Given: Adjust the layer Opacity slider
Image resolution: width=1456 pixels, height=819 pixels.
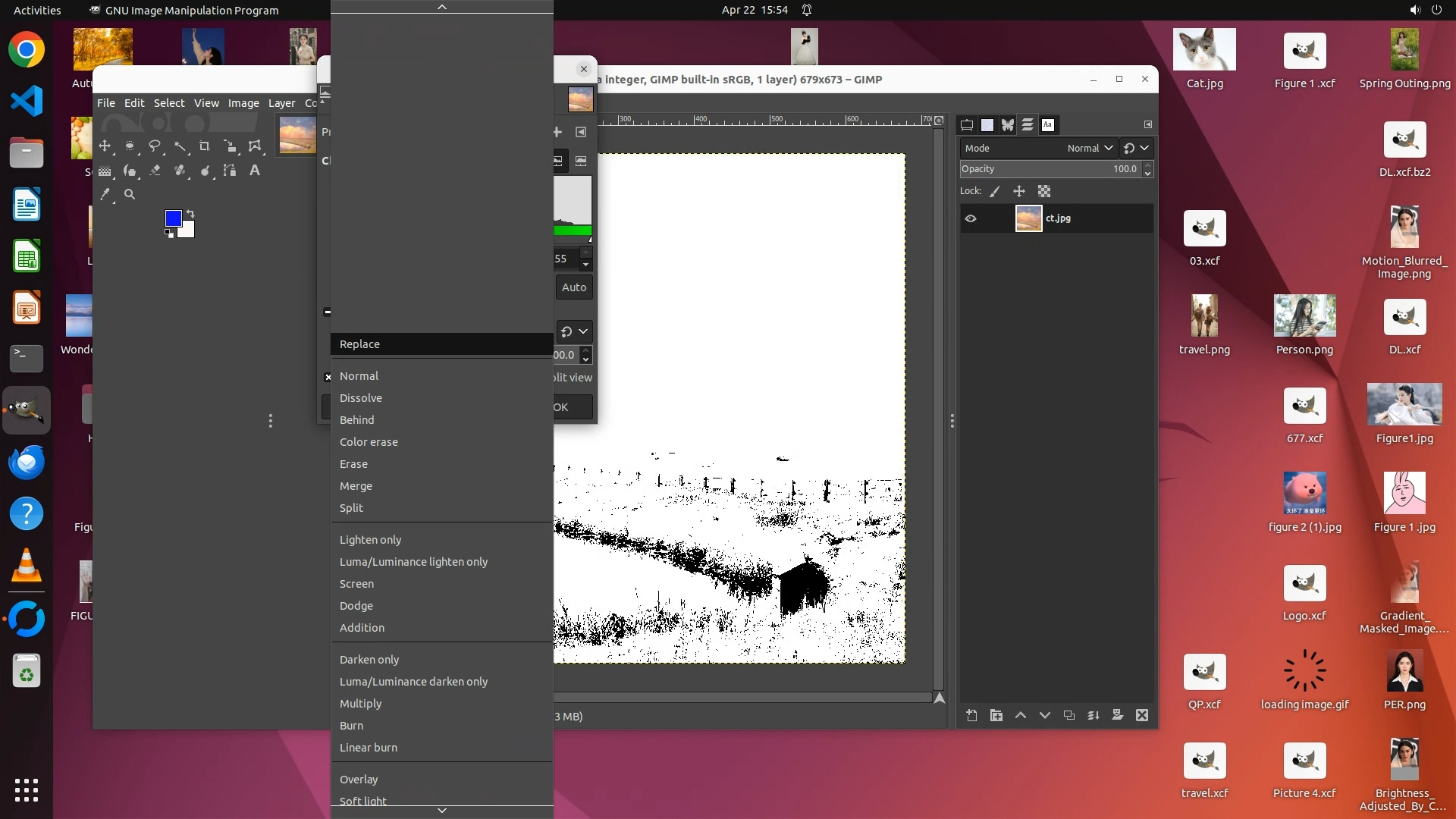Looking at the screenshot, I should 1050,169.
